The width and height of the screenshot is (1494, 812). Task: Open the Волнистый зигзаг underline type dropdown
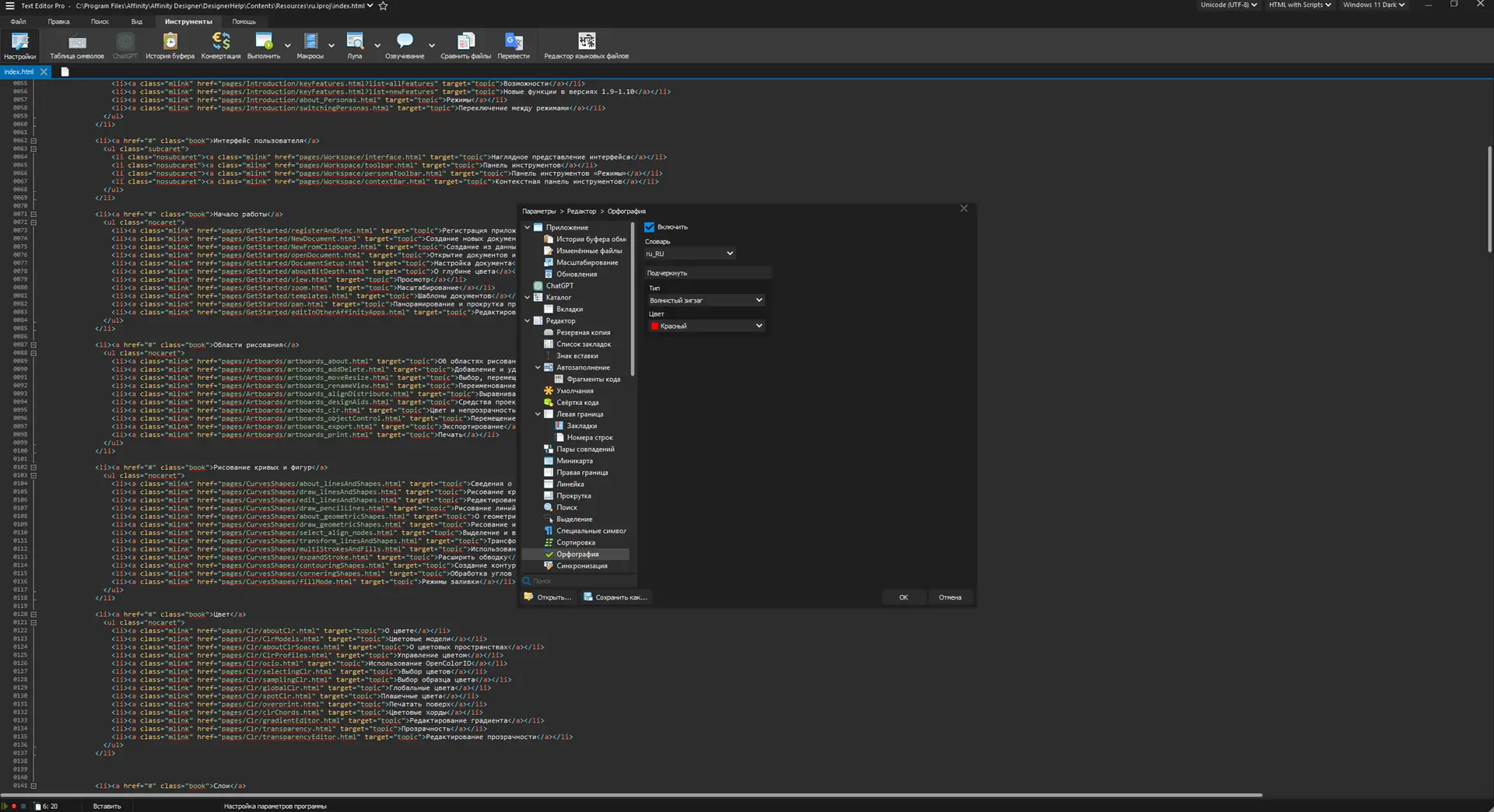(x=706, y=300)
